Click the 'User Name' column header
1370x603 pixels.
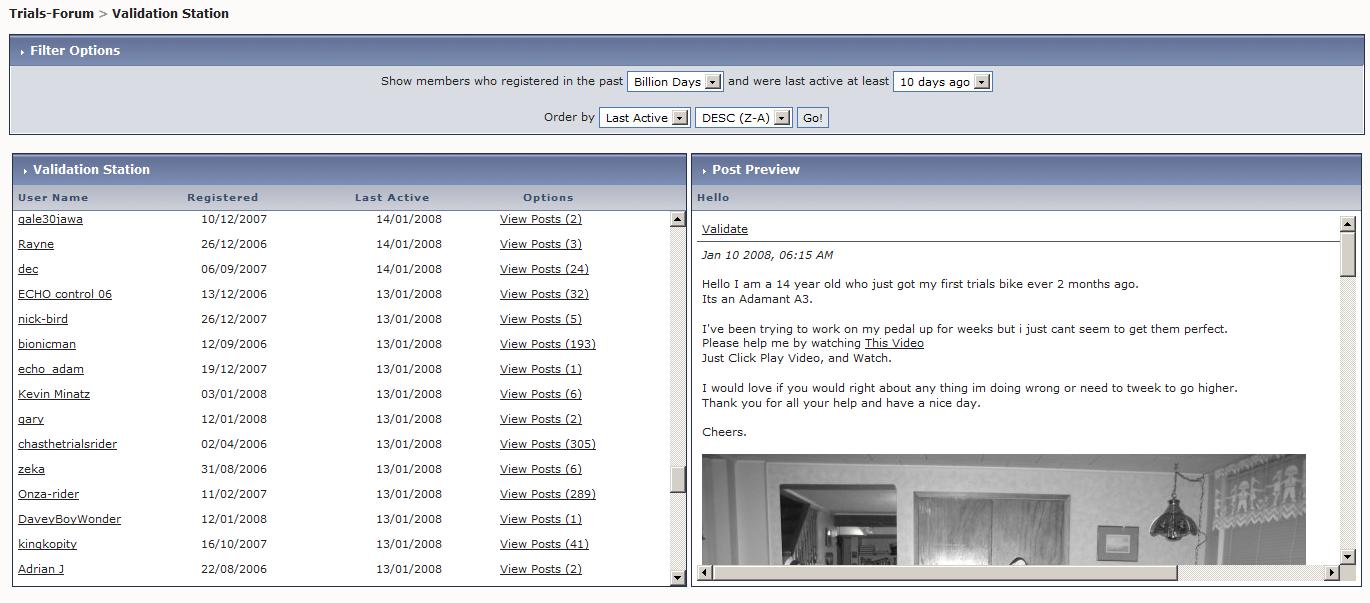pyautogui.click(x=53, y=198)
